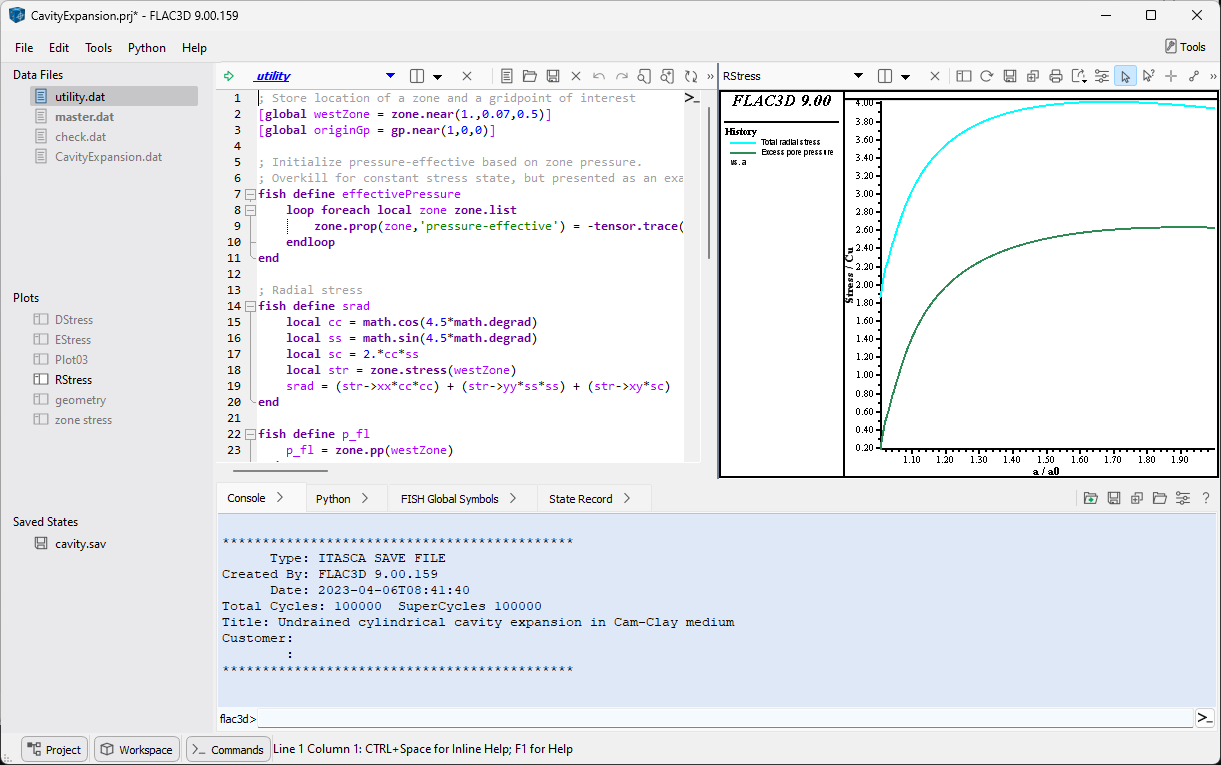Toggle the Commands panel button
Viewport: 1221px width, 765px height.
coord(228,749)
